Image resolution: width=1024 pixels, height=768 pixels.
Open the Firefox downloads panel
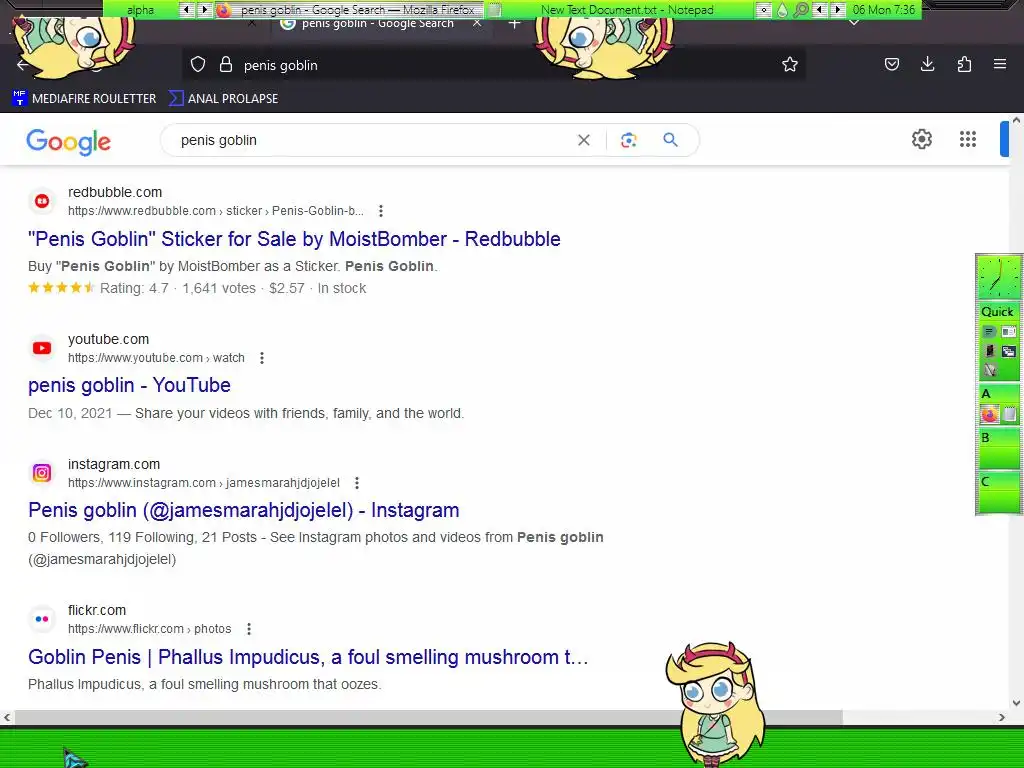[x=927, y=64]
